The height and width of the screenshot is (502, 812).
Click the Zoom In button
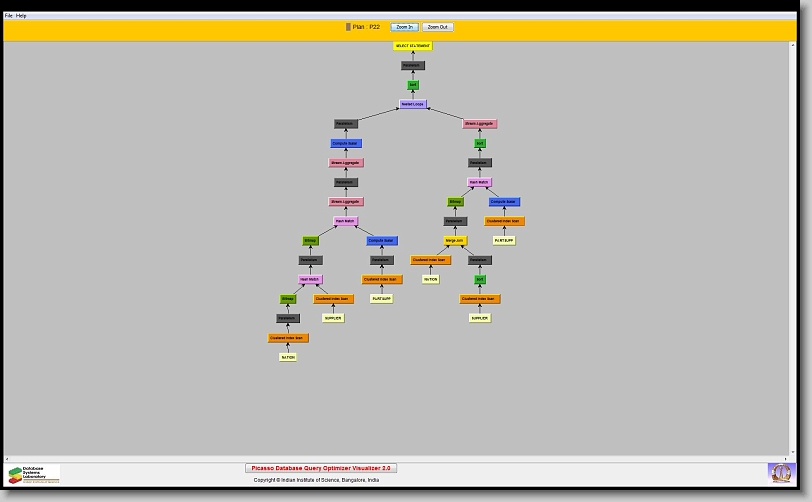(x=404, y=27)
